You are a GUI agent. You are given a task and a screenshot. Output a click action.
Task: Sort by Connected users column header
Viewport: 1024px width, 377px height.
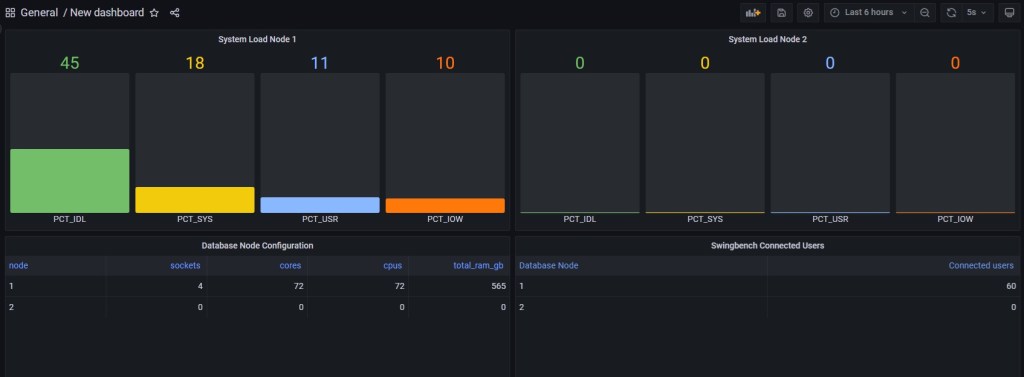pyautogui.click(x=981, y=265)
